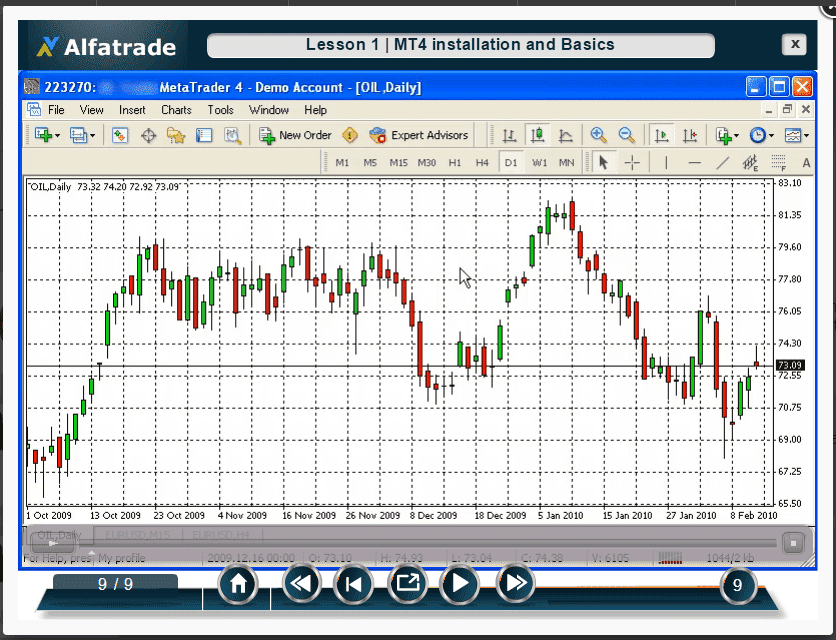Draw a trendline with the diagonal line tool
Viewport: 836px width, 640px height.
(x=723, y=162)
